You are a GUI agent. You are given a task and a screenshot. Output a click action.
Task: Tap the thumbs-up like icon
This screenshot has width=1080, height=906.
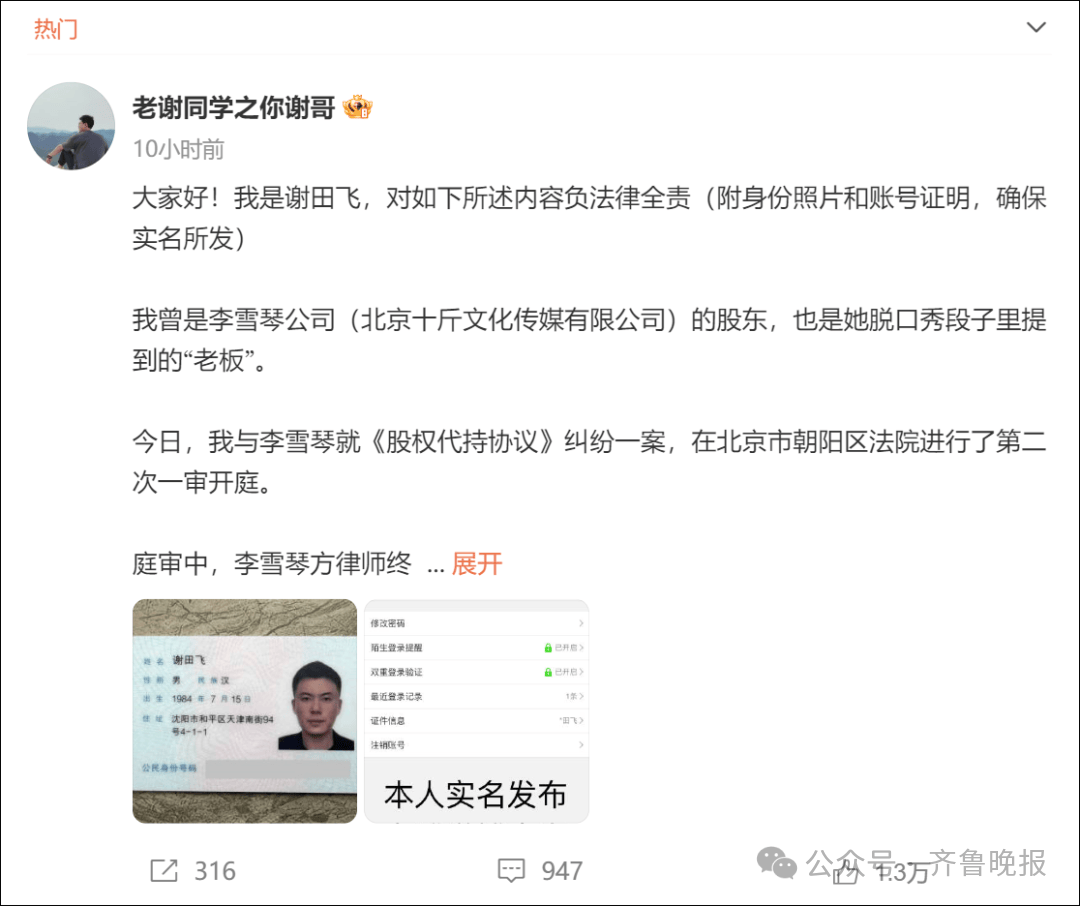point(847,873)
